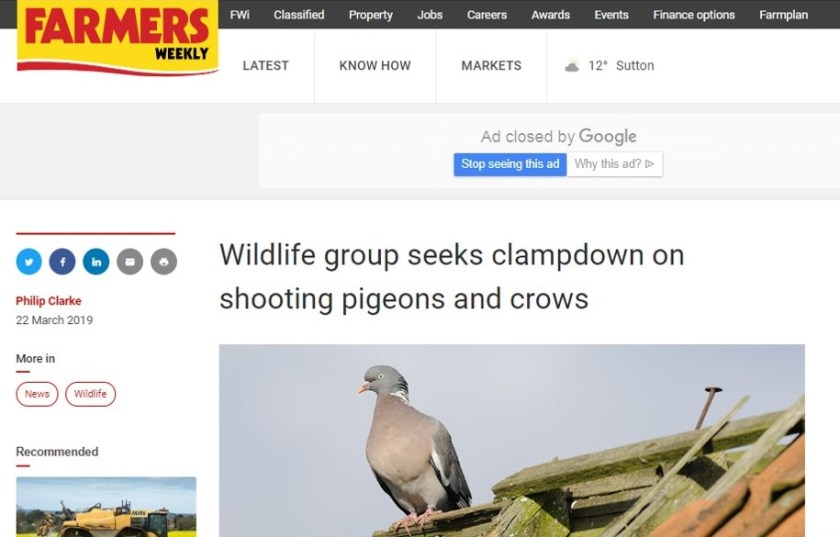This screenshot has width=840, height=537.
Task: Print article using printer icon
Action: click(x=164, y=262)
